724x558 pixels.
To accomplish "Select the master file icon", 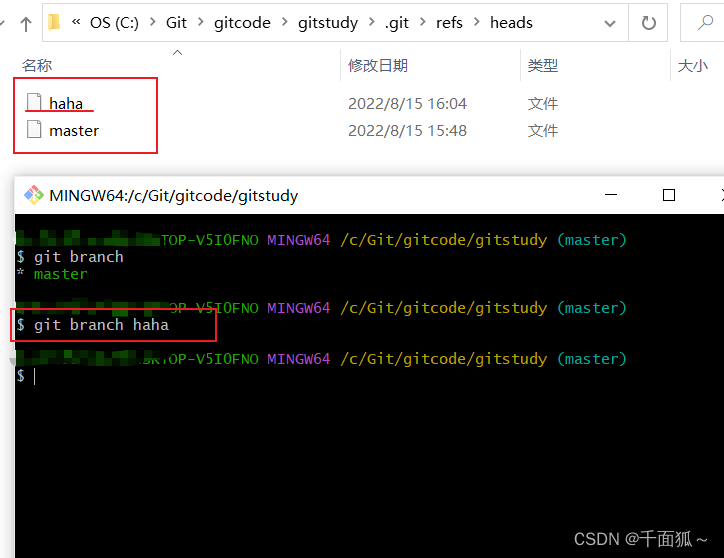I will (x=34, y=129).
